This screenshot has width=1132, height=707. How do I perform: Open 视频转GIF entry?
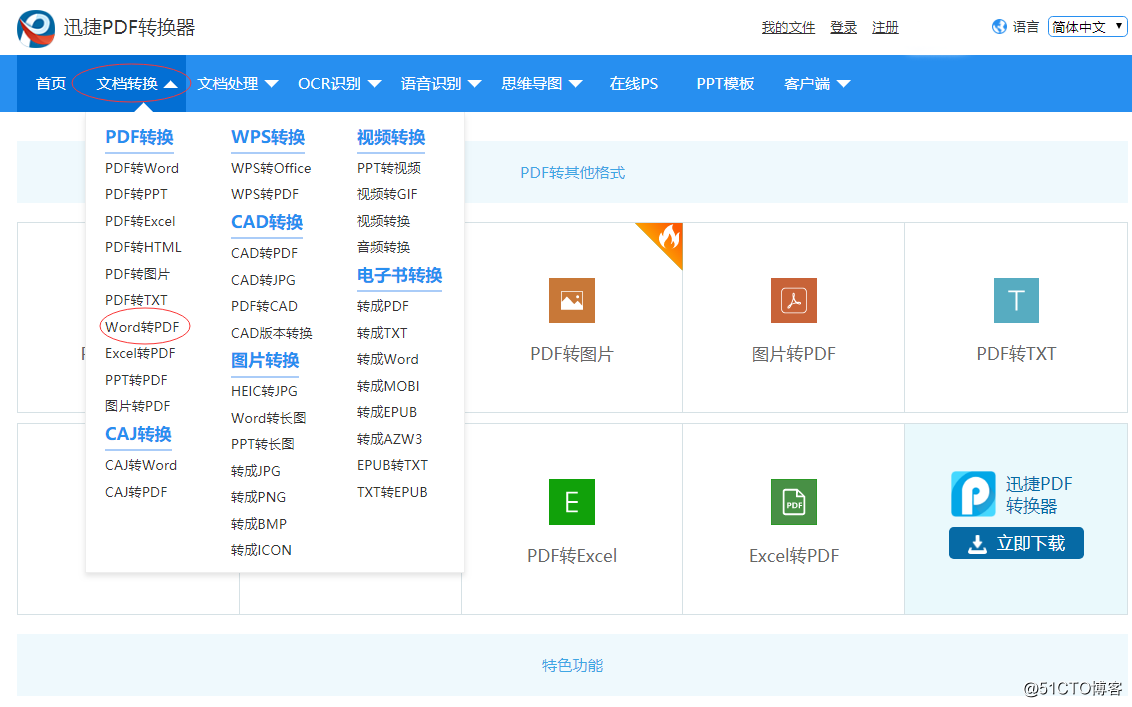point(387,194)
